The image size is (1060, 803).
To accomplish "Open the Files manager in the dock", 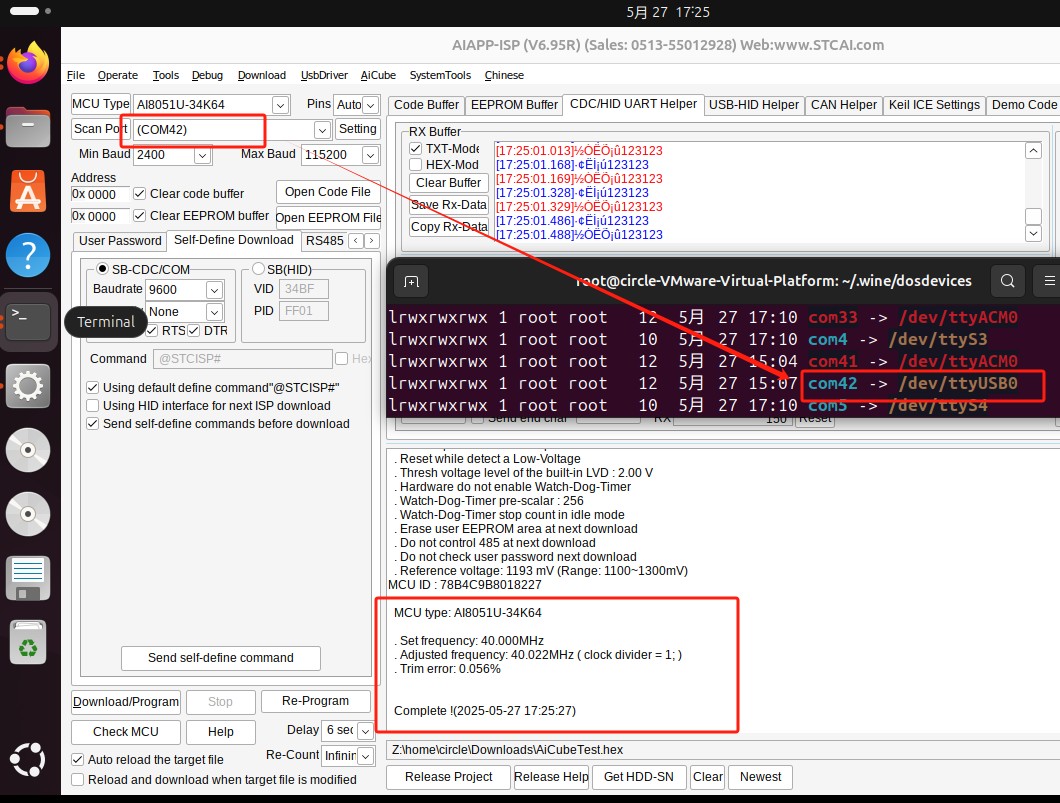I will pyautogui.click(x=28, y=127).
